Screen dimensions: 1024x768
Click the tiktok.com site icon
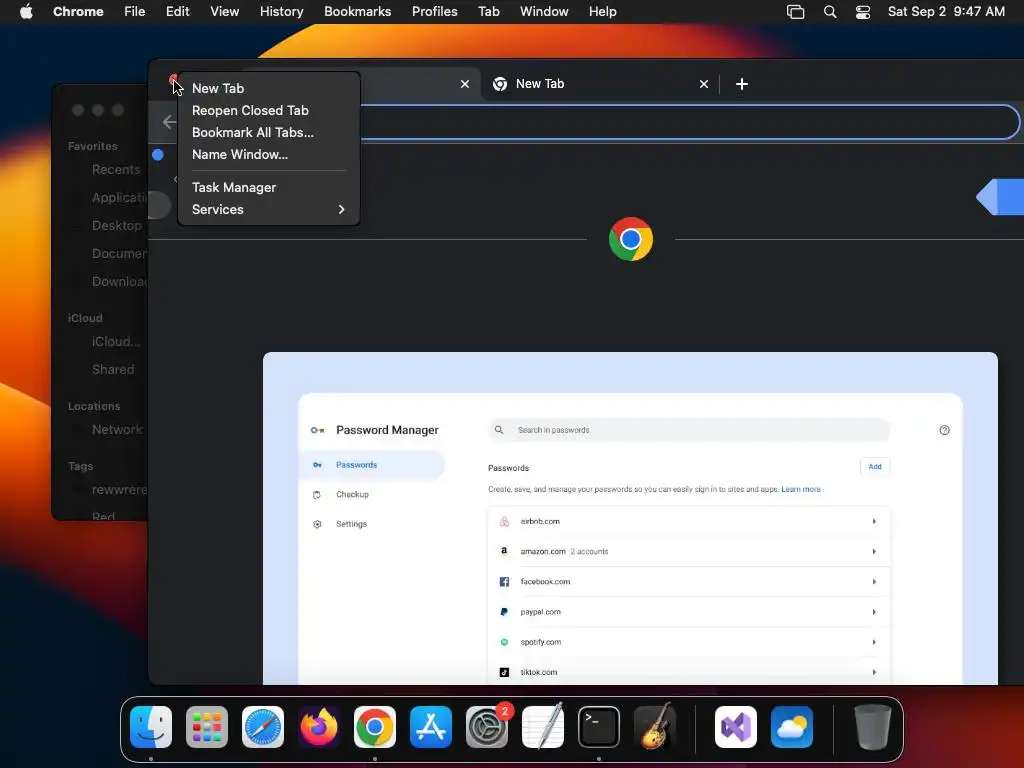pyautogui.click(x=504, y=672)
